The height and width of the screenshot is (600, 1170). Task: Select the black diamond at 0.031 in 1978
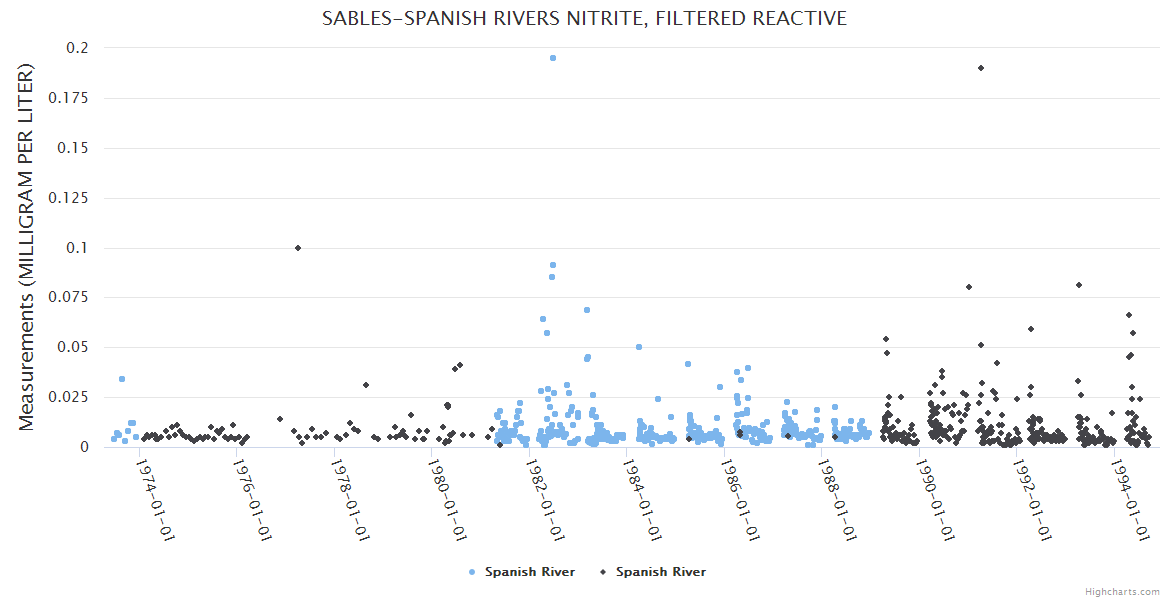pos(366,385)
